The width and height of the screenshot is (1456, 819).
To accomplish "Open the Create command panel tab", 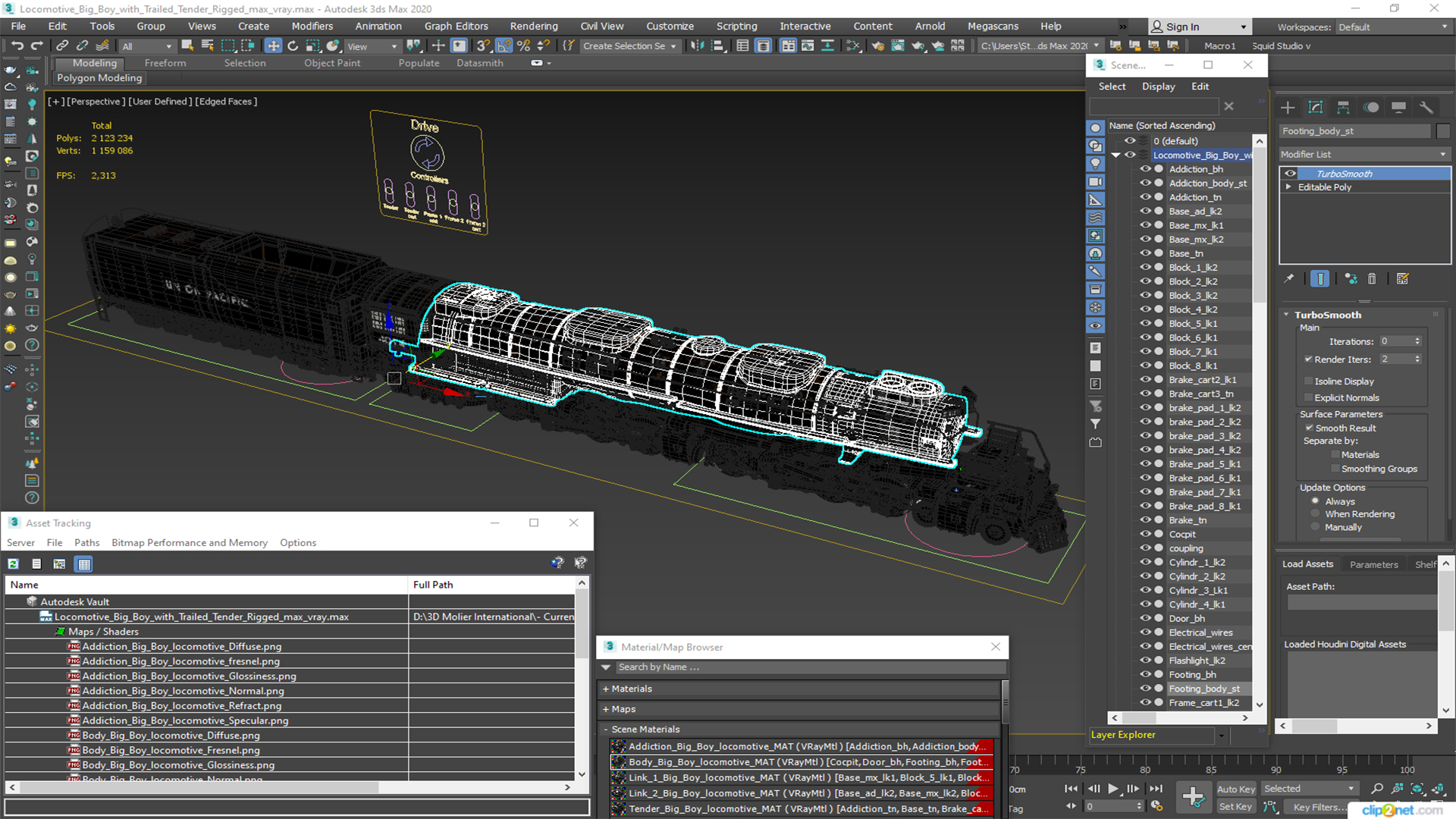I will pos(1288,108).
